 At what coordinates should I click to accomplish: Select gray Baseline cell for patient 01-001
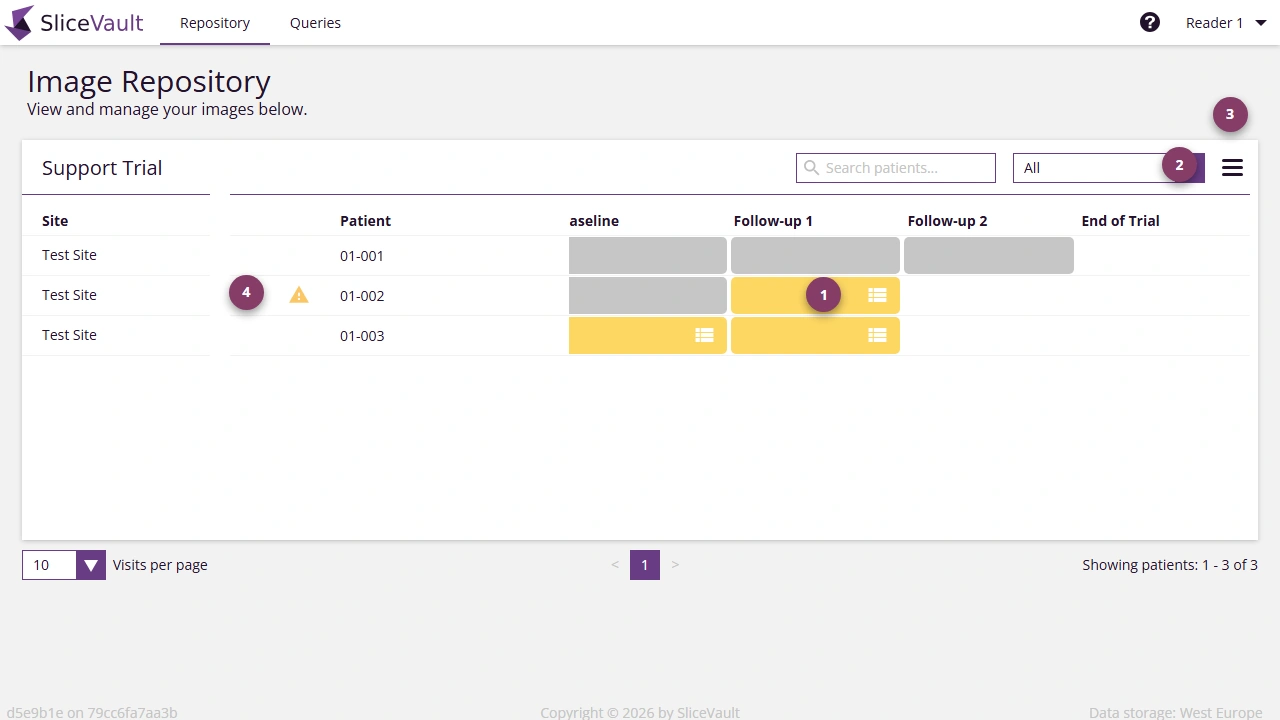pos(647,256)
